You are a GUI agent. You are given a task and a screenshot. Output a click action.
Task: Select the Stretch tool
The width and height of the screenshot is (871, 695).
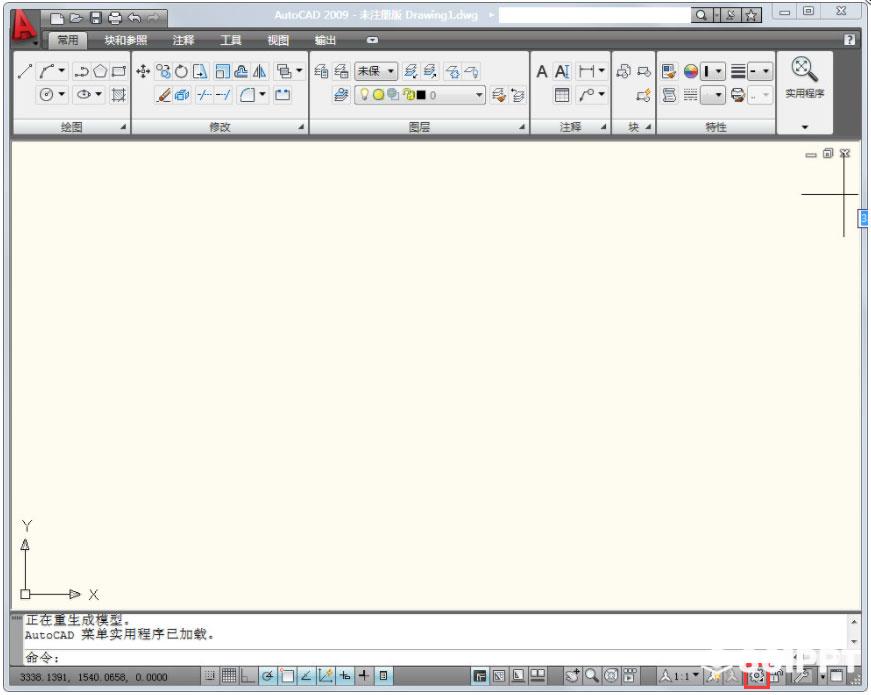pos(200,71)
